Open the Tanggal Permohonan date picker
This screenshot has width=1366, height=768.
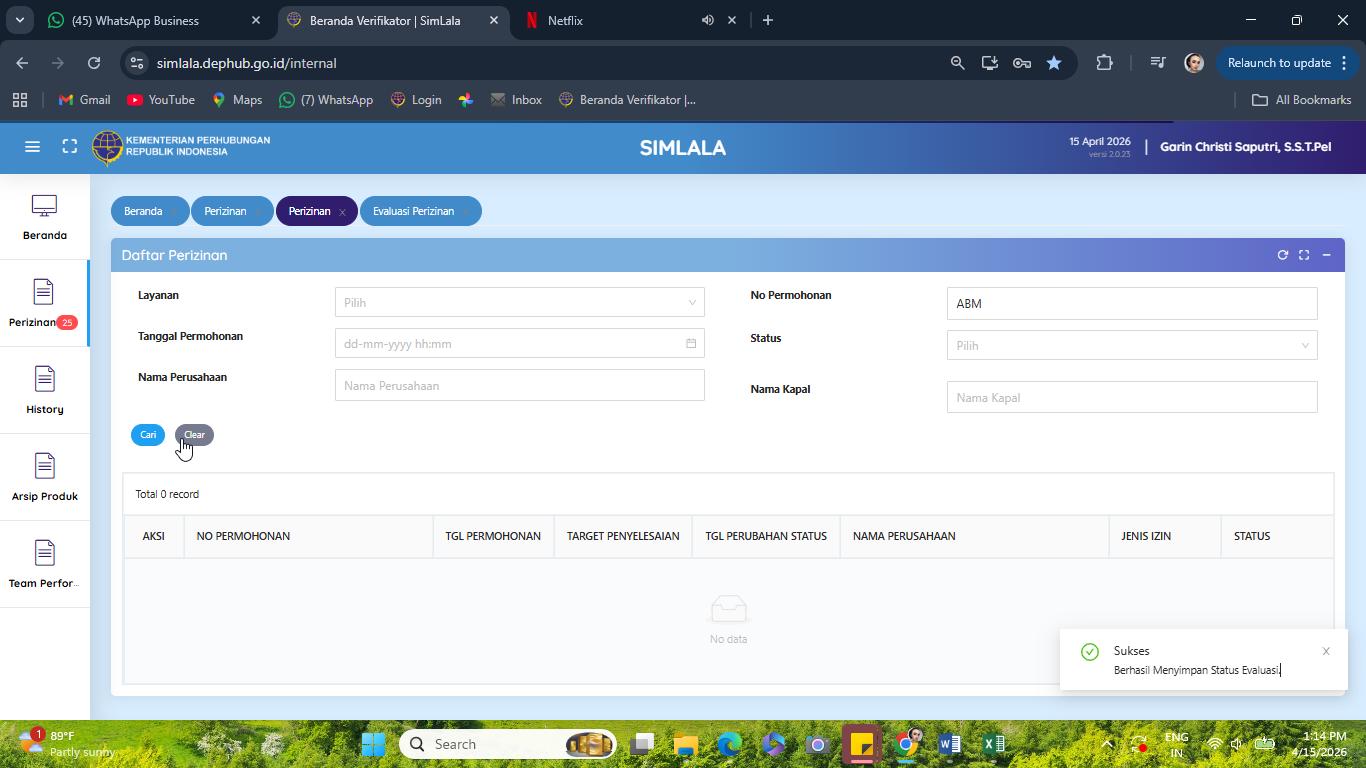coord(520,343)
